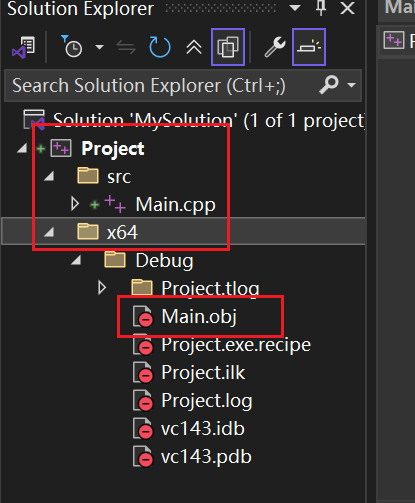Open search options dropdown next to magnifier
The height and width of the screenshot is (503, 415).
point(352,85)
